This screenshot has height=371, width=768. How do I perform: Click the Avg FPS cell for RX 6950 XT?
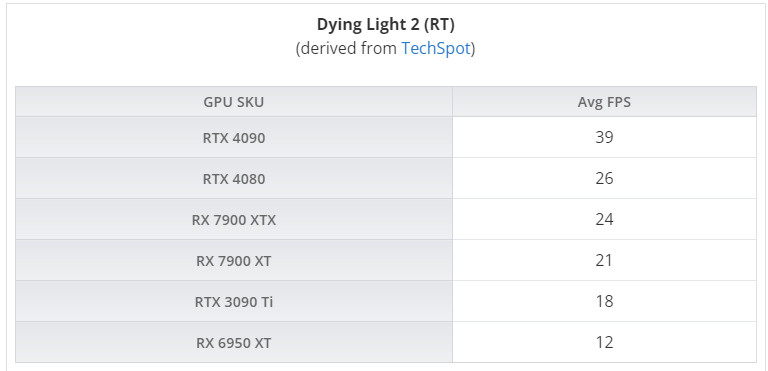pyautogui.click(x=604, y=342)
